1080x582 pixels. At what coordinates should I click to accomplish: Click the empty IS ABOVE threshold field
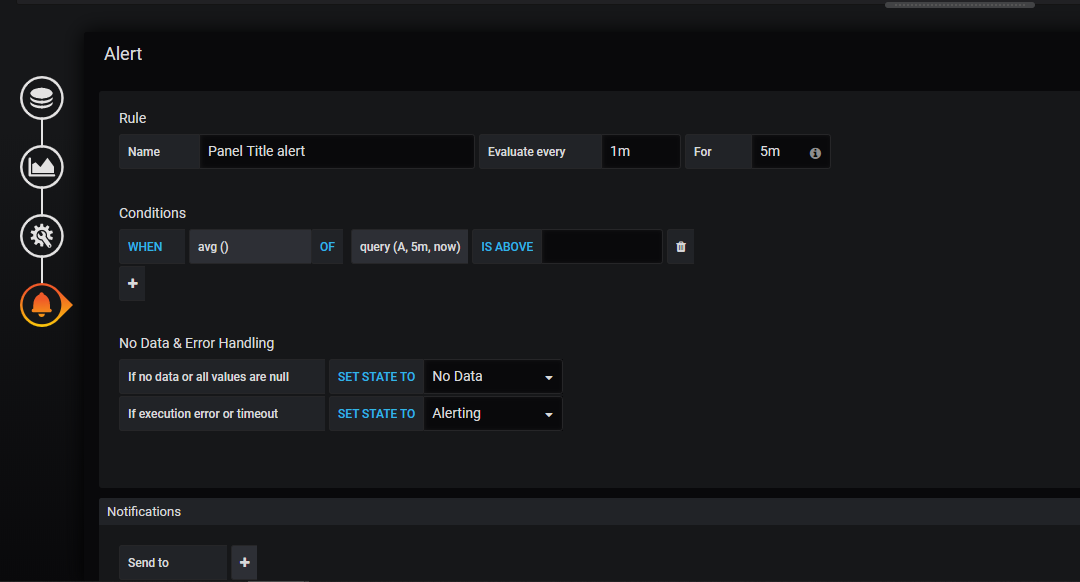(x=601, y=247)
